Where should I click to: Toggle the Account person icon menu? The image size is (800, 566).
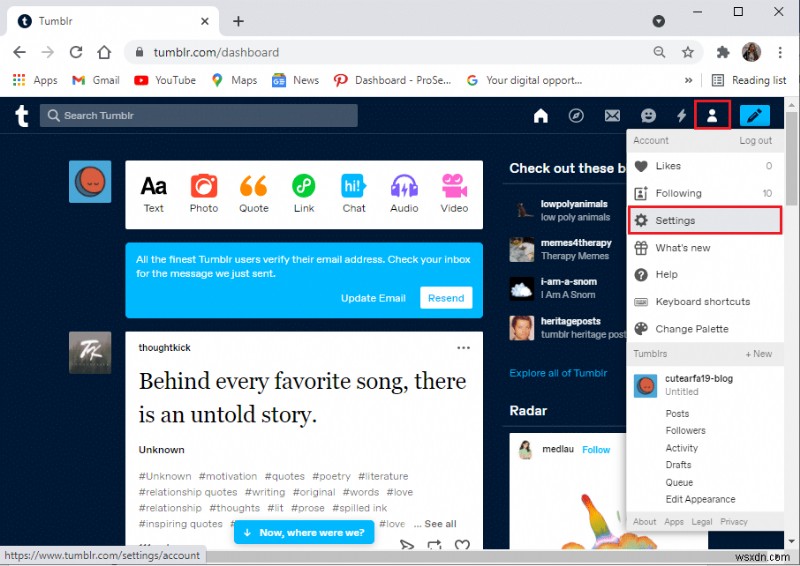pos(712,115)
